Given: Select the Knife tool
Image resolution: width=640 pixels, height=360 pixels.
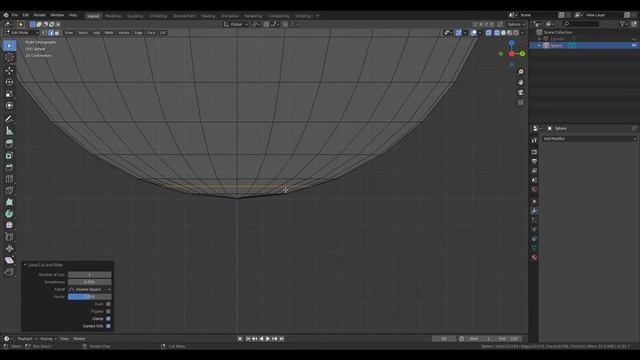Looking at the screenshot, I should (9, 191).
